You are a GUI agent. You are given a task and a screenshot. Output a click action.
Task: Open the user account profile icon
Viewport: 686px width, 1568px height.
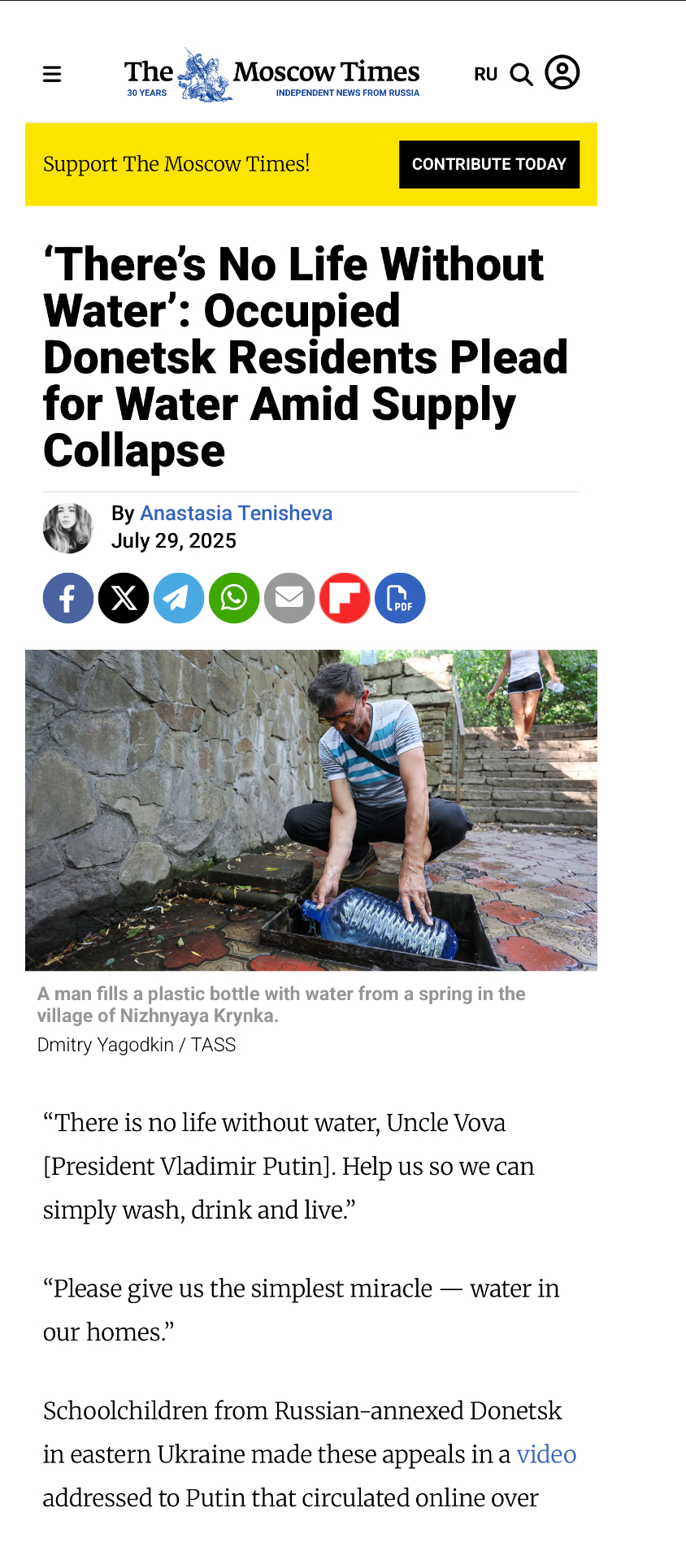[x=562, y=72]
